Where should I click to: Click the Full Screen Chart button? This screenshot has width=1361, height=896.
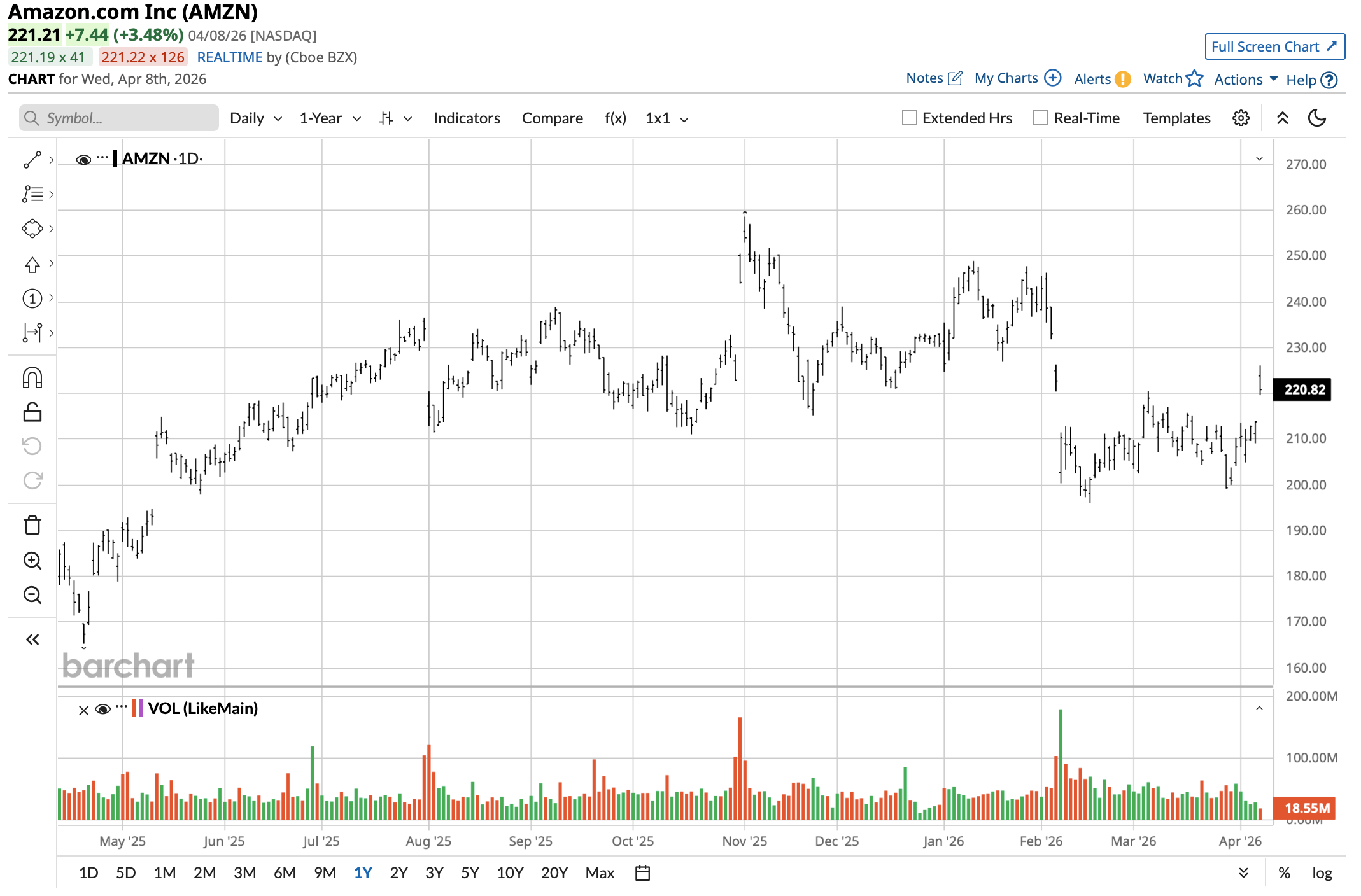(1274, 46)
